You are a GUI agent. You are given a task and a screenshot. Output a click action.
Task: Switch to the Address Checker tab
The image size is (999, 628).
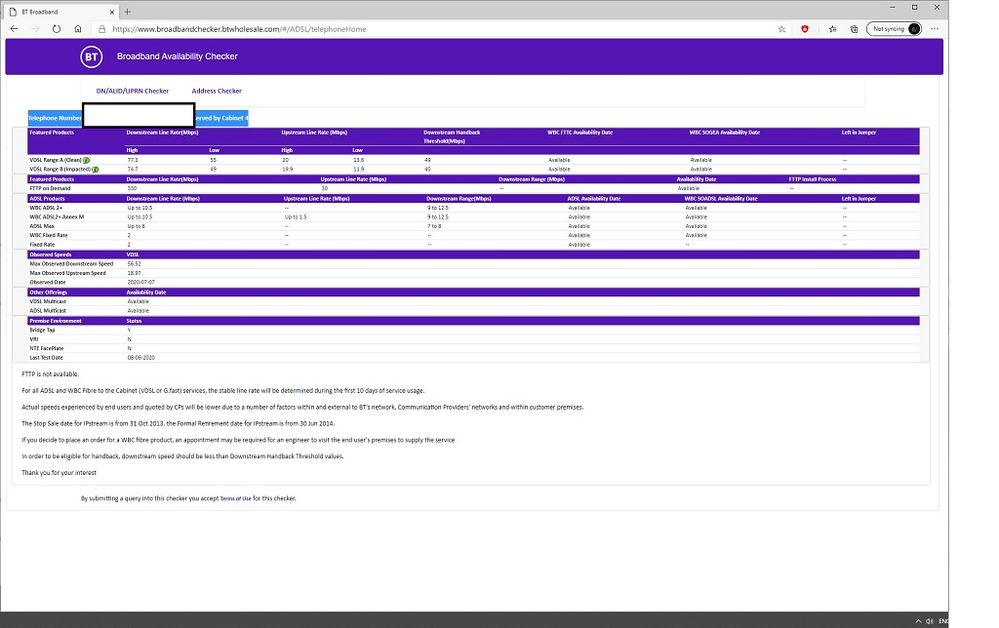[217, 91]
